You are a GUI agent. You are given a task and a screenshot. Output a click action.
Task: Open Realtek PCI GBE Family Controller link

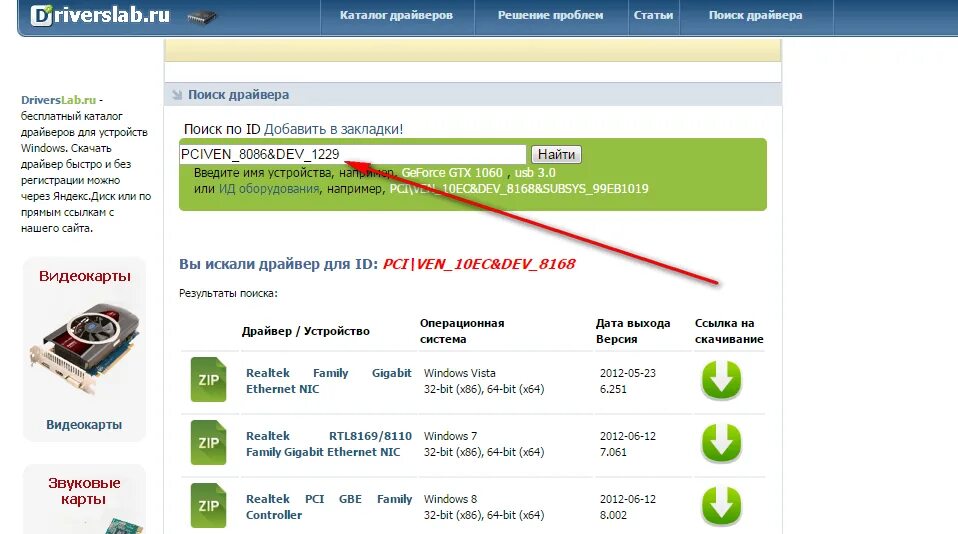tap(329, 507)
